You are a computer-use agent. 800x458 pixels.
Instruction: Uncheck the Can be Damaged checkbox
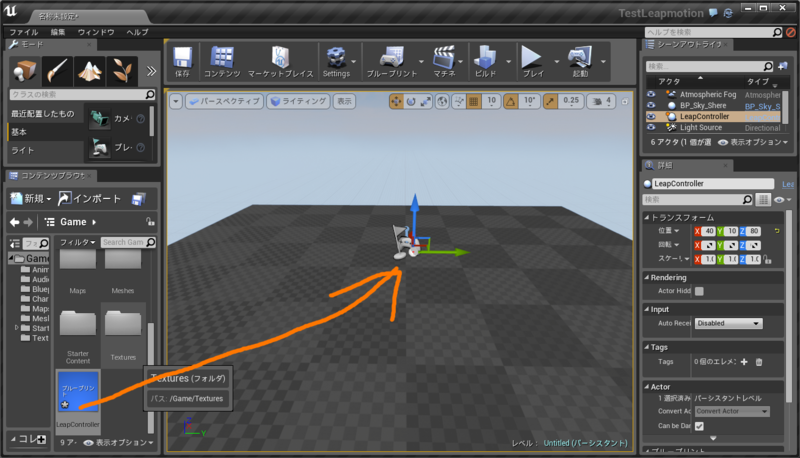click(x=699, y=425)
